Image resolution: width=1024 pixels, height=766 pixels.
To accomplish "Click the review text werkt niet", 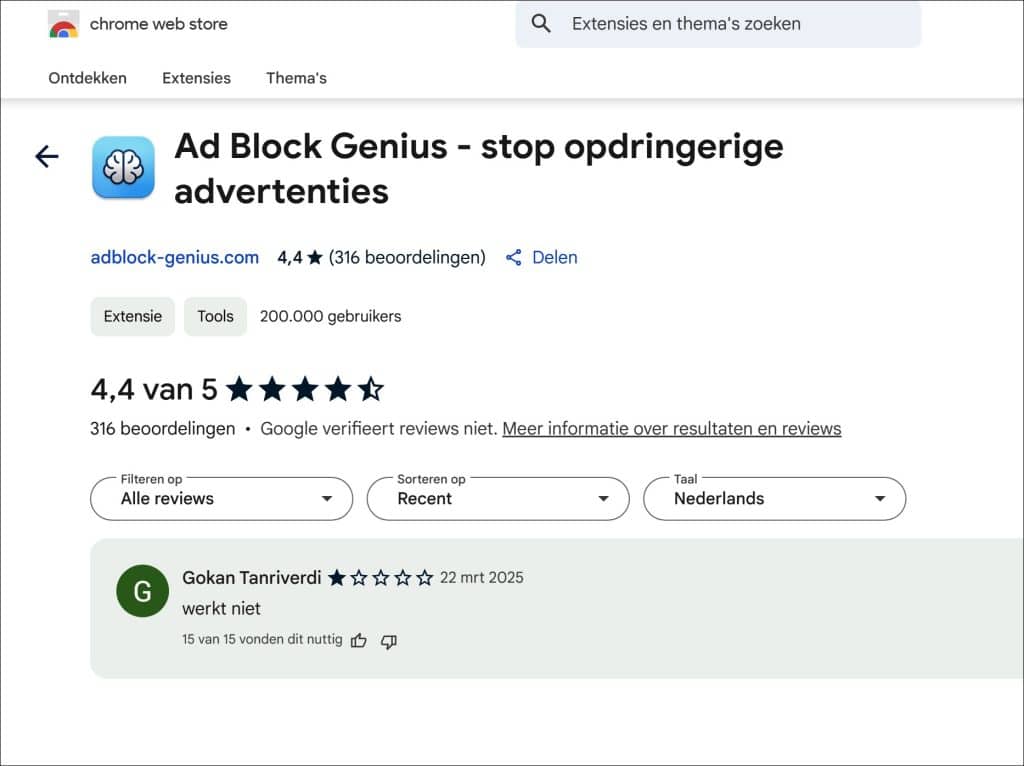I will tap(221, 609).
